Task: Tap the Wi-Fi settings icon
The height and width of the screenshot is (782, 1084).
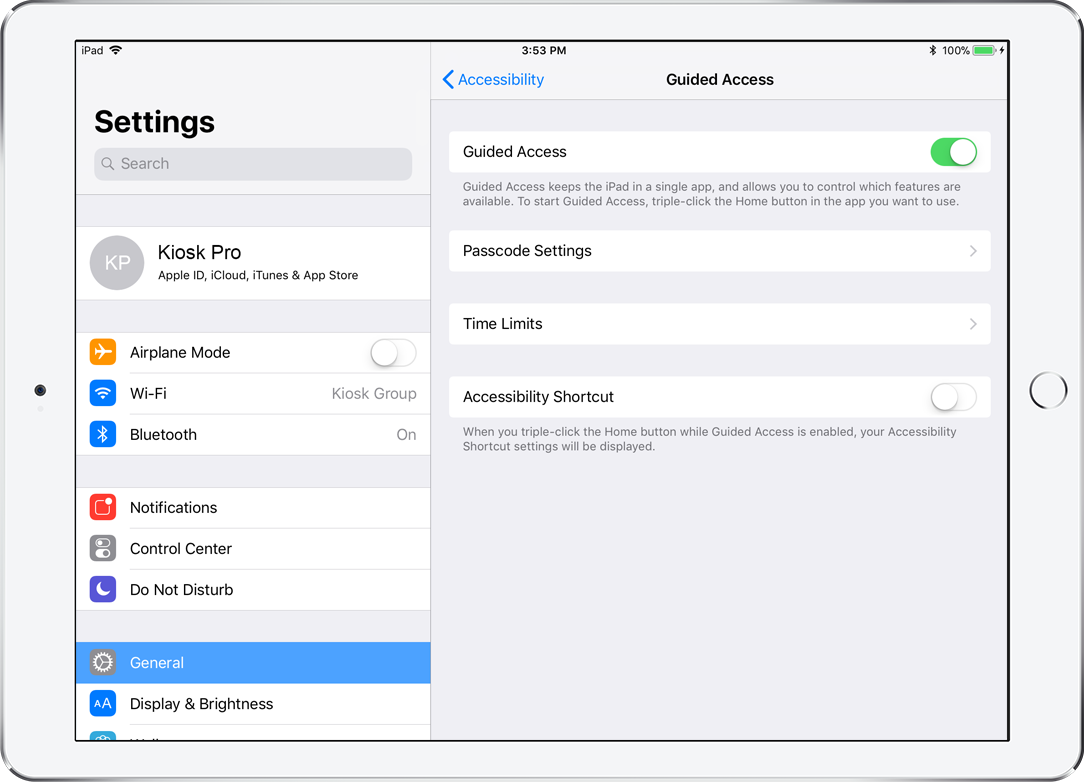Action: coord(103,393)
